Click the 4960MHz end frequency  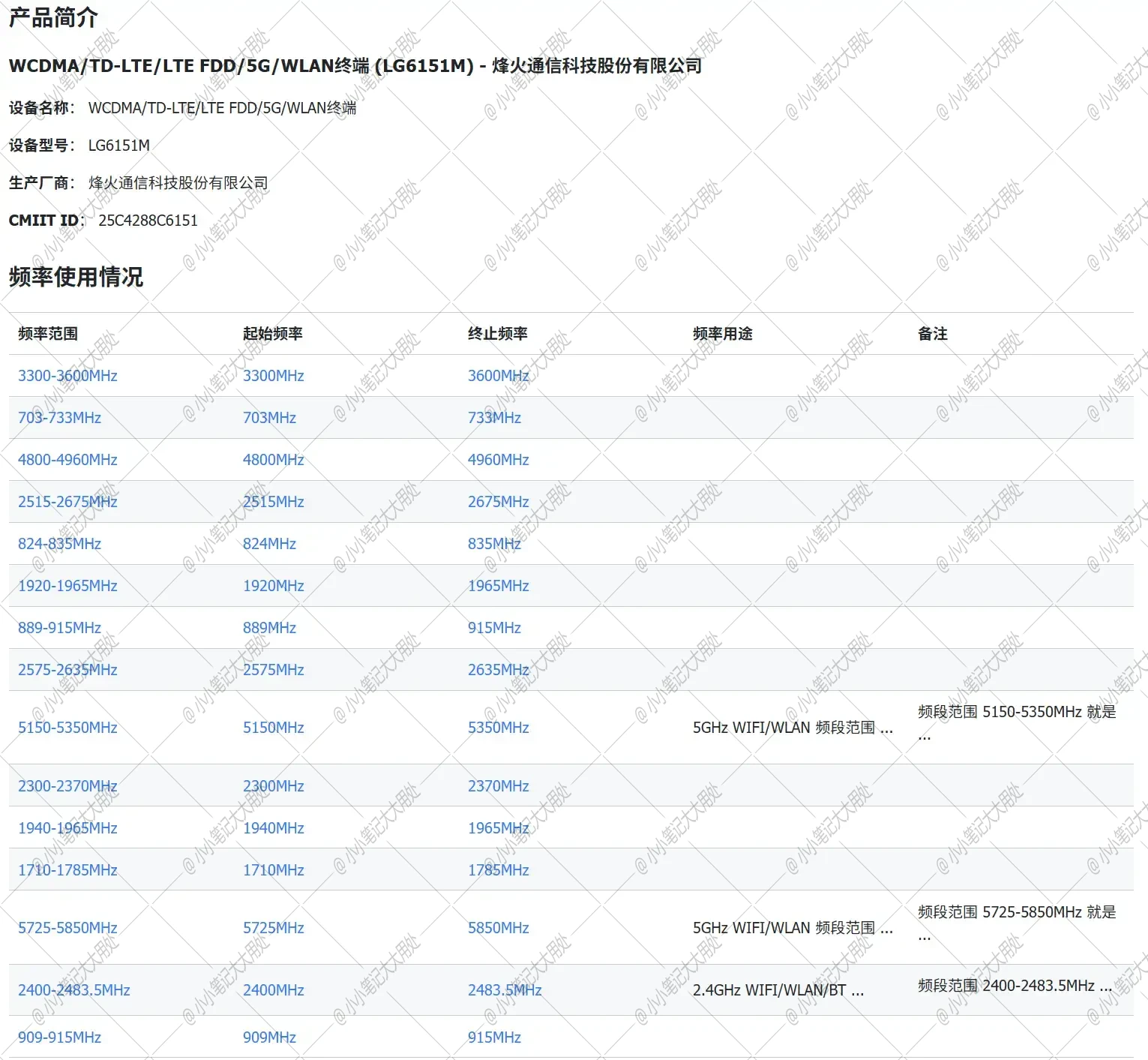click(498, 460)
